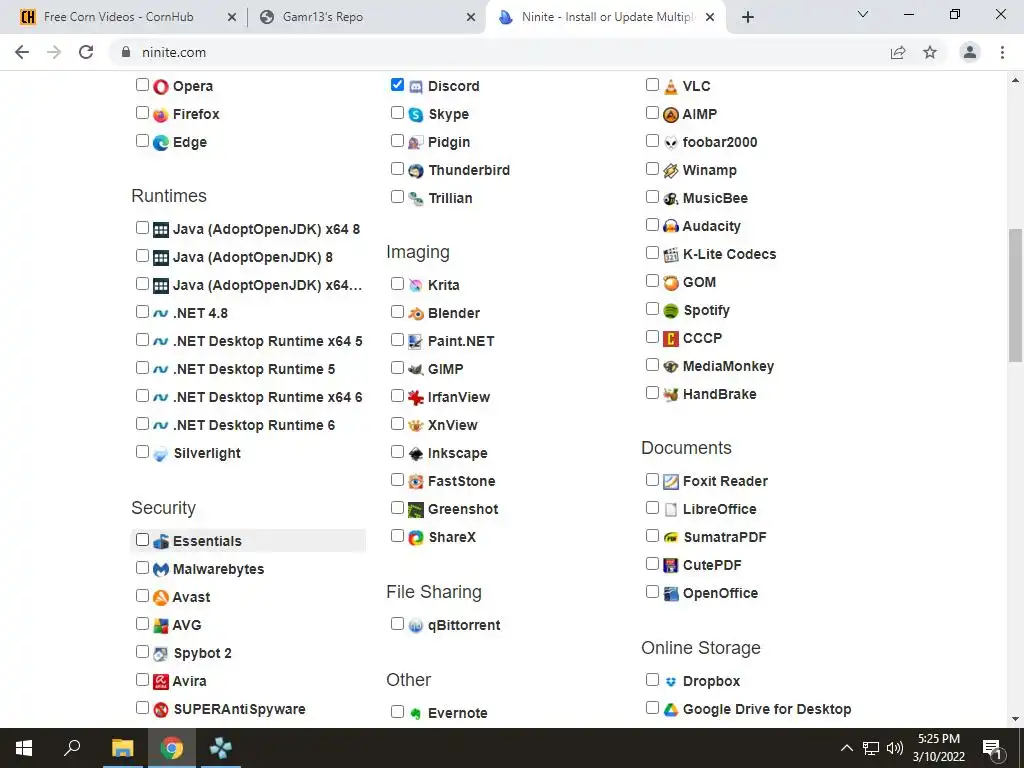The image size is (1024, 768).
Task: Click the VLC cone icon
Action: 671,86
